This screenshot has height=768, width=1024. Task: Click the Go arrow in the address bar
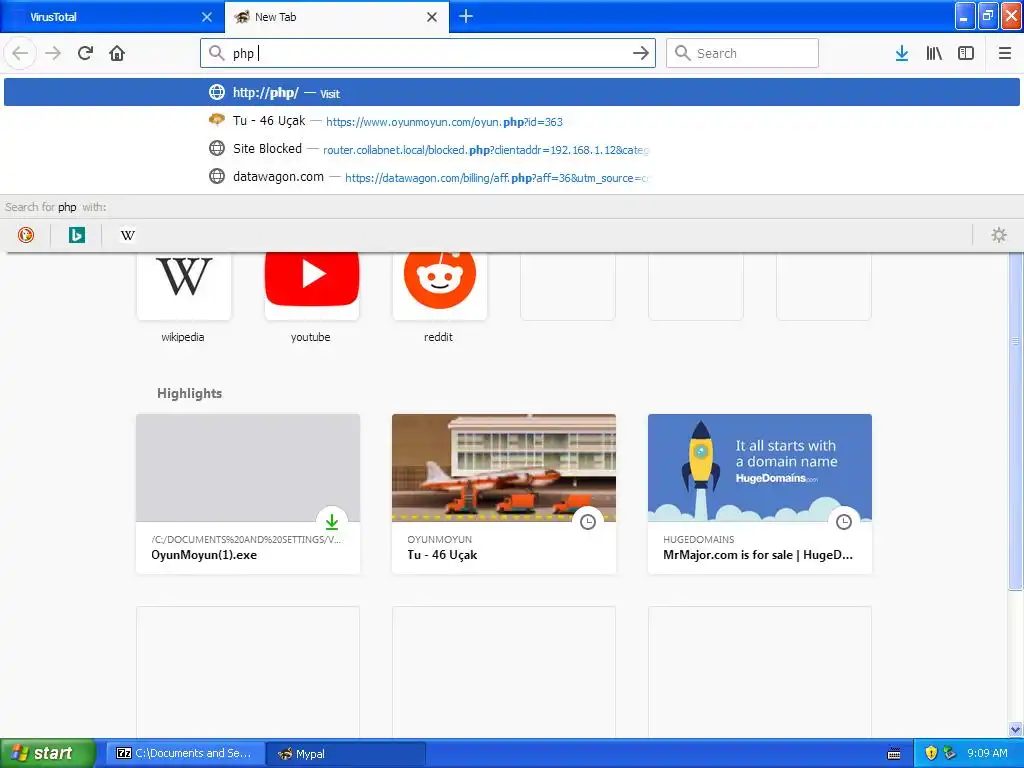[641, 53]
